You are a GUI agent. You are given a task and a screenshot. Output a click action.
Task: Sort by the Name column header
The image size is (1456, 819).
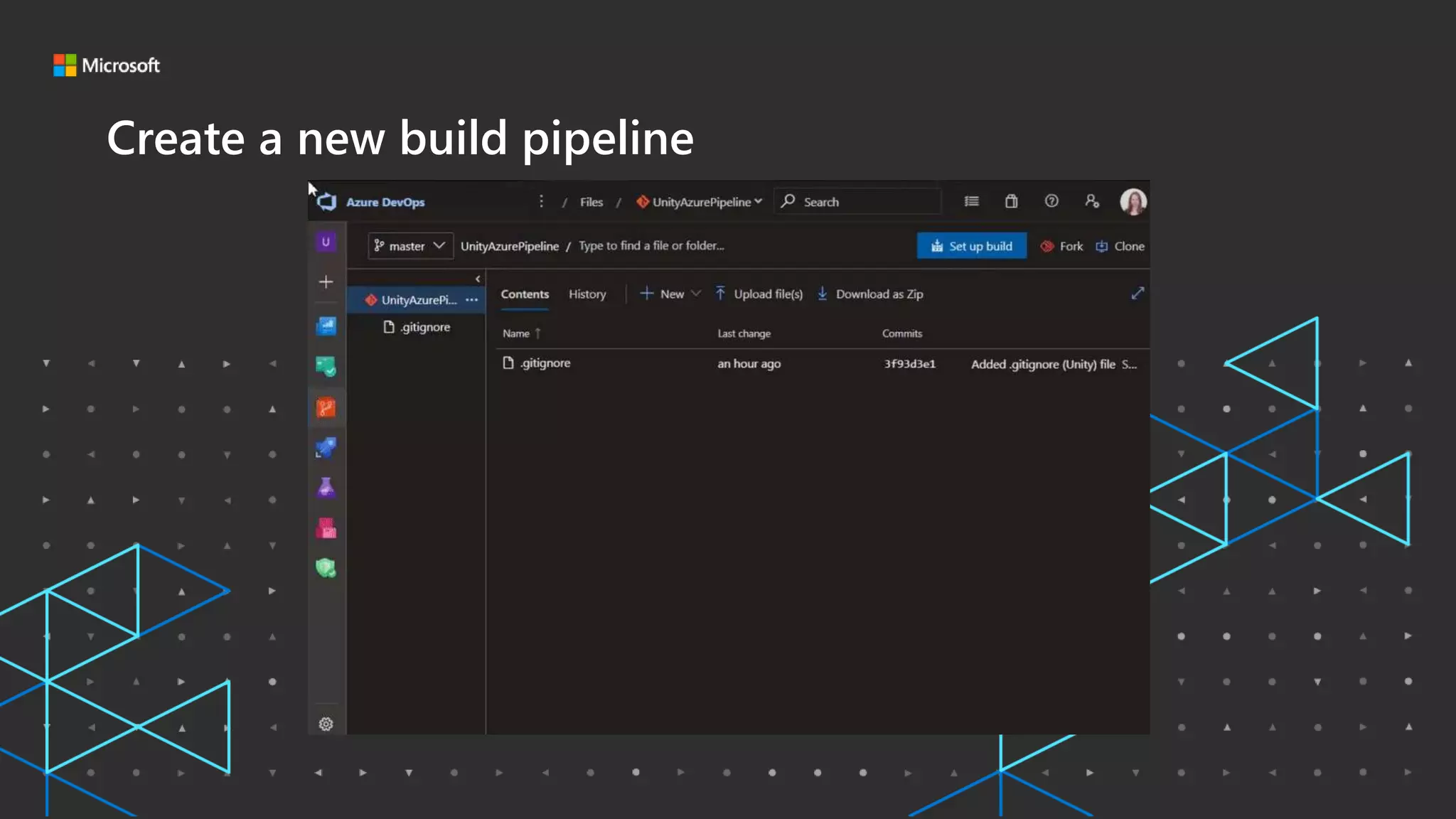tap(521, 333)
